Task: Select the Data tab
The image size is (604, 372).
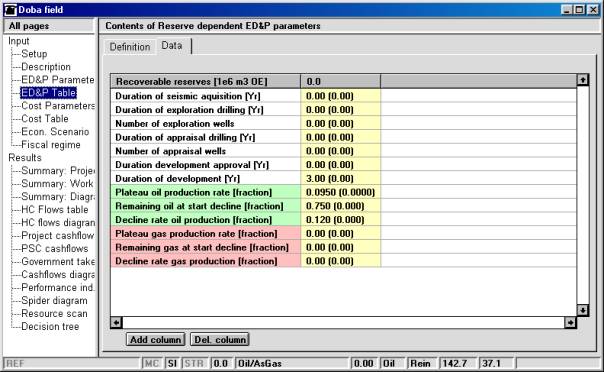Action: point(172,46)
